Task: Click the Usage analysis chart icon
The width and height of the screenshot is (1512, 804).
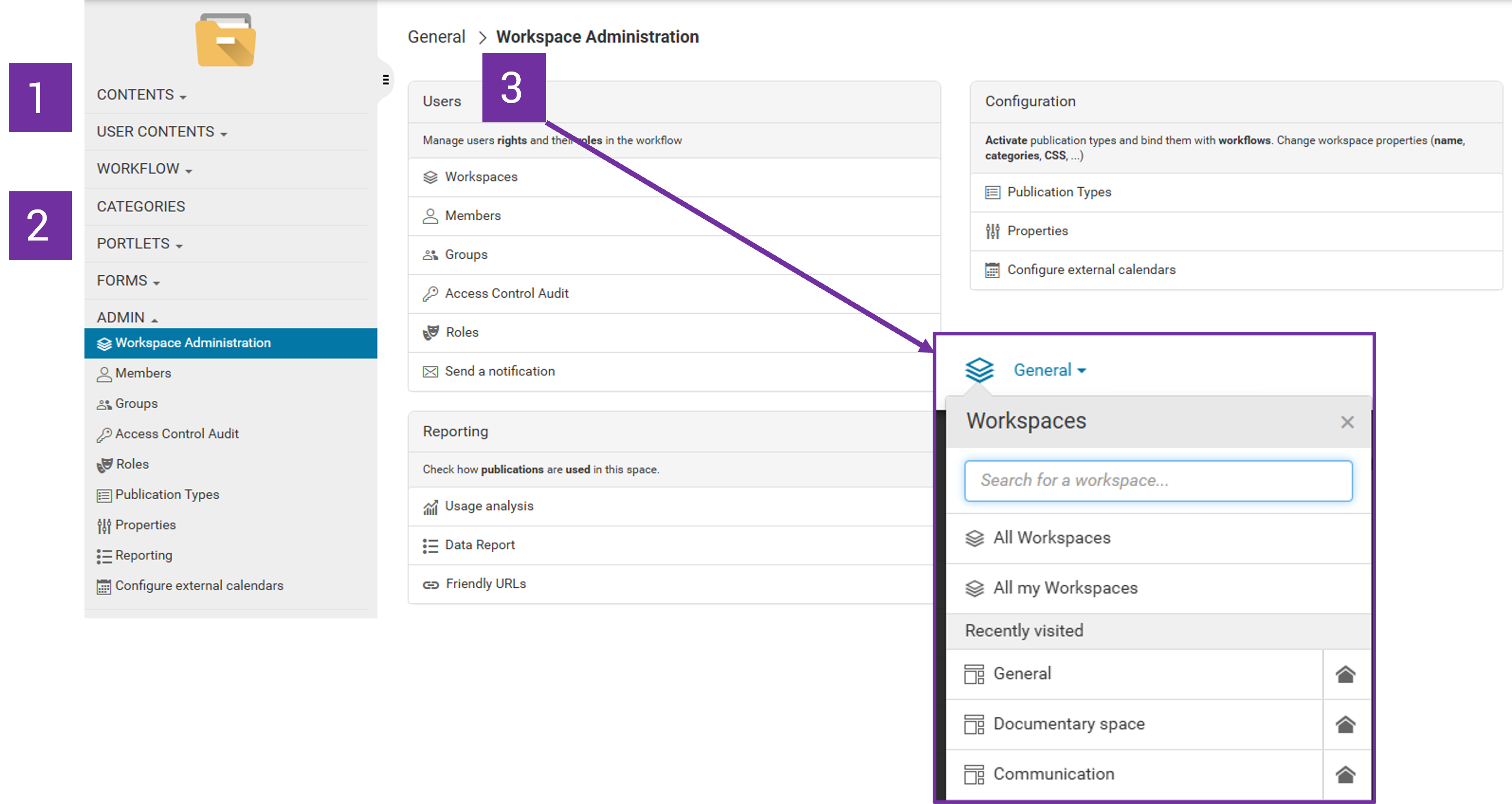Action: (x=430, y=507)
